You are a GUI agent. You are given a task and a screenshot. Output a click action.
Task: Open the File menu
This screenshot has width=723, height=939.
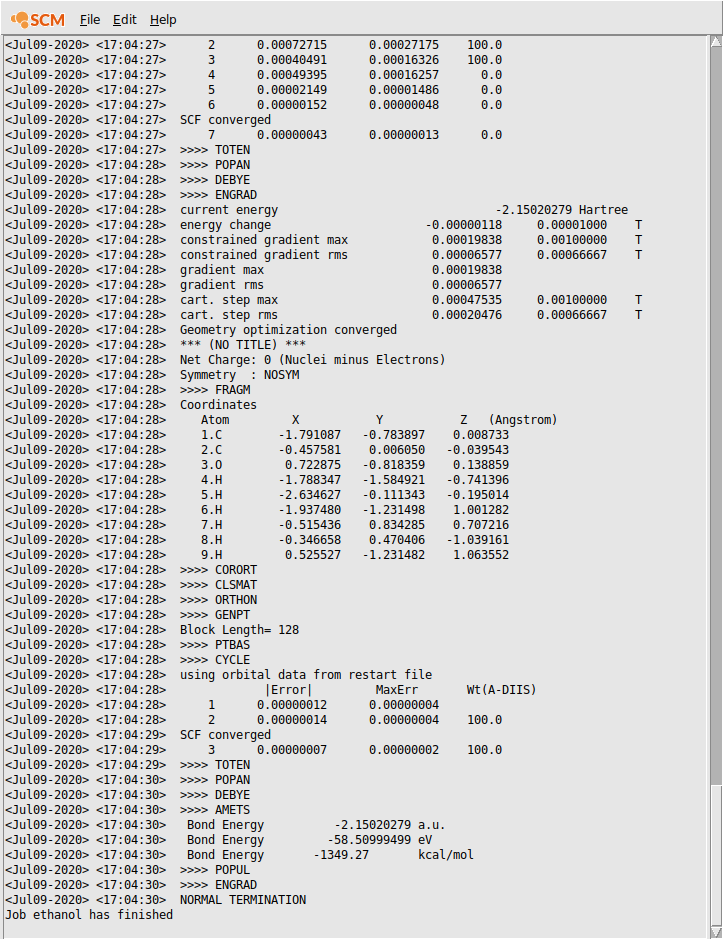point(90,20)
